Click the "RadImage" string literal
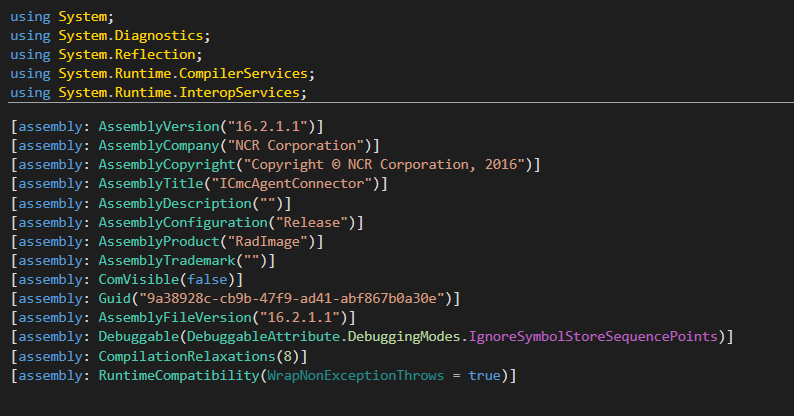This screenshot has width=794, height=416. (256, 241)
